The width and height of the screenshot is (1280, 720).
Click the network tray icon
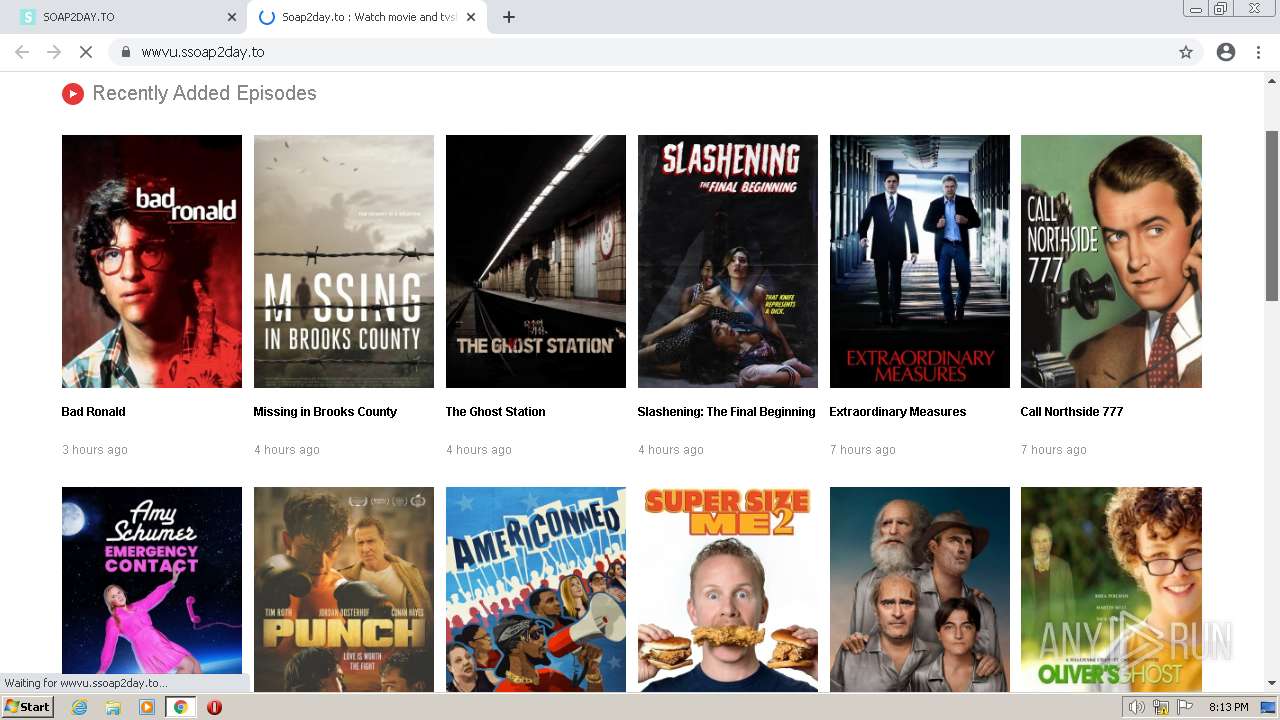pos(1161,707)
